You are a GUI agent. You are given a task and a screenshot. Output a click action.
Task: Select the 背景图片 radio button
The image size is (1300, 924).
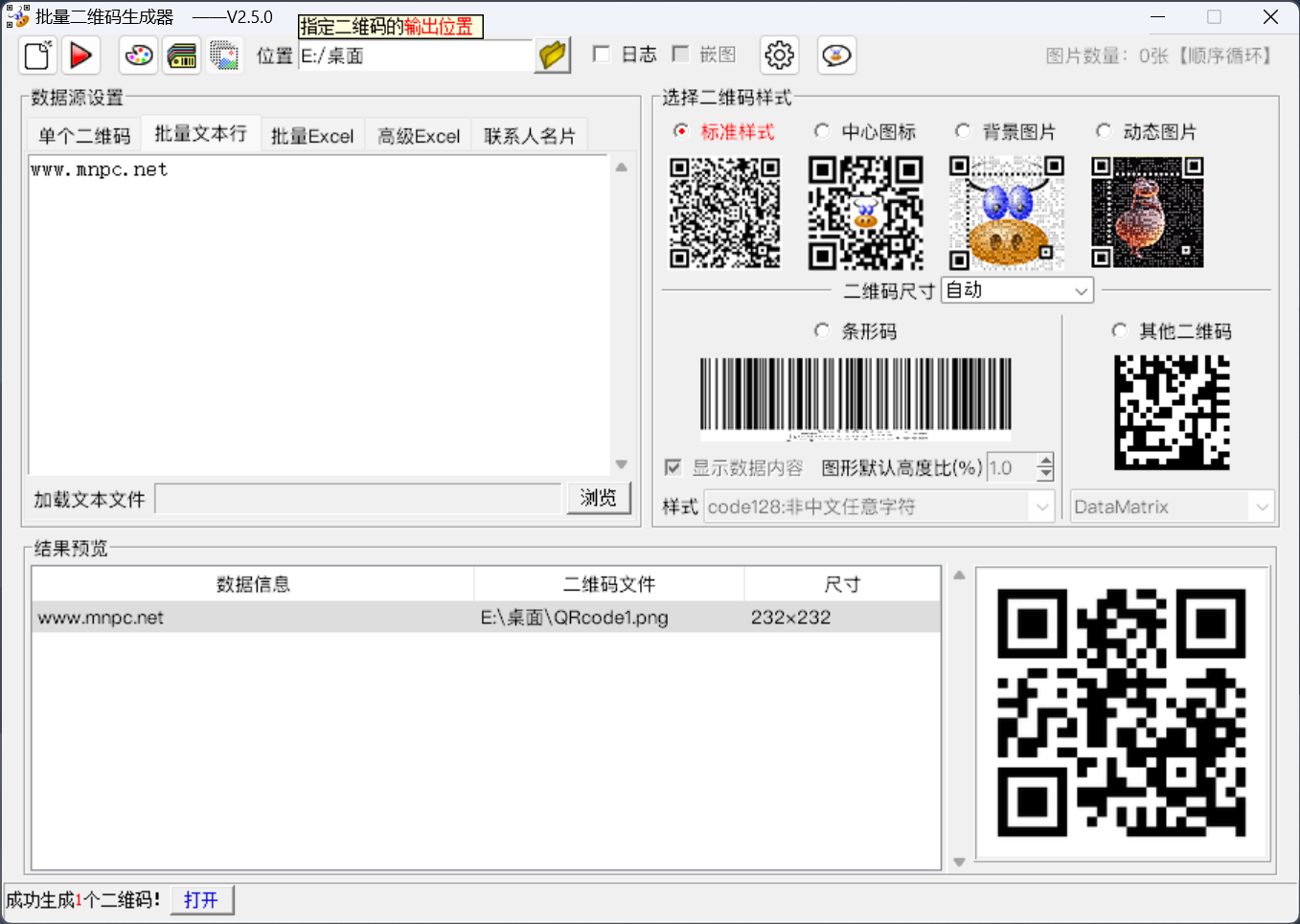(x=963, y=131)
